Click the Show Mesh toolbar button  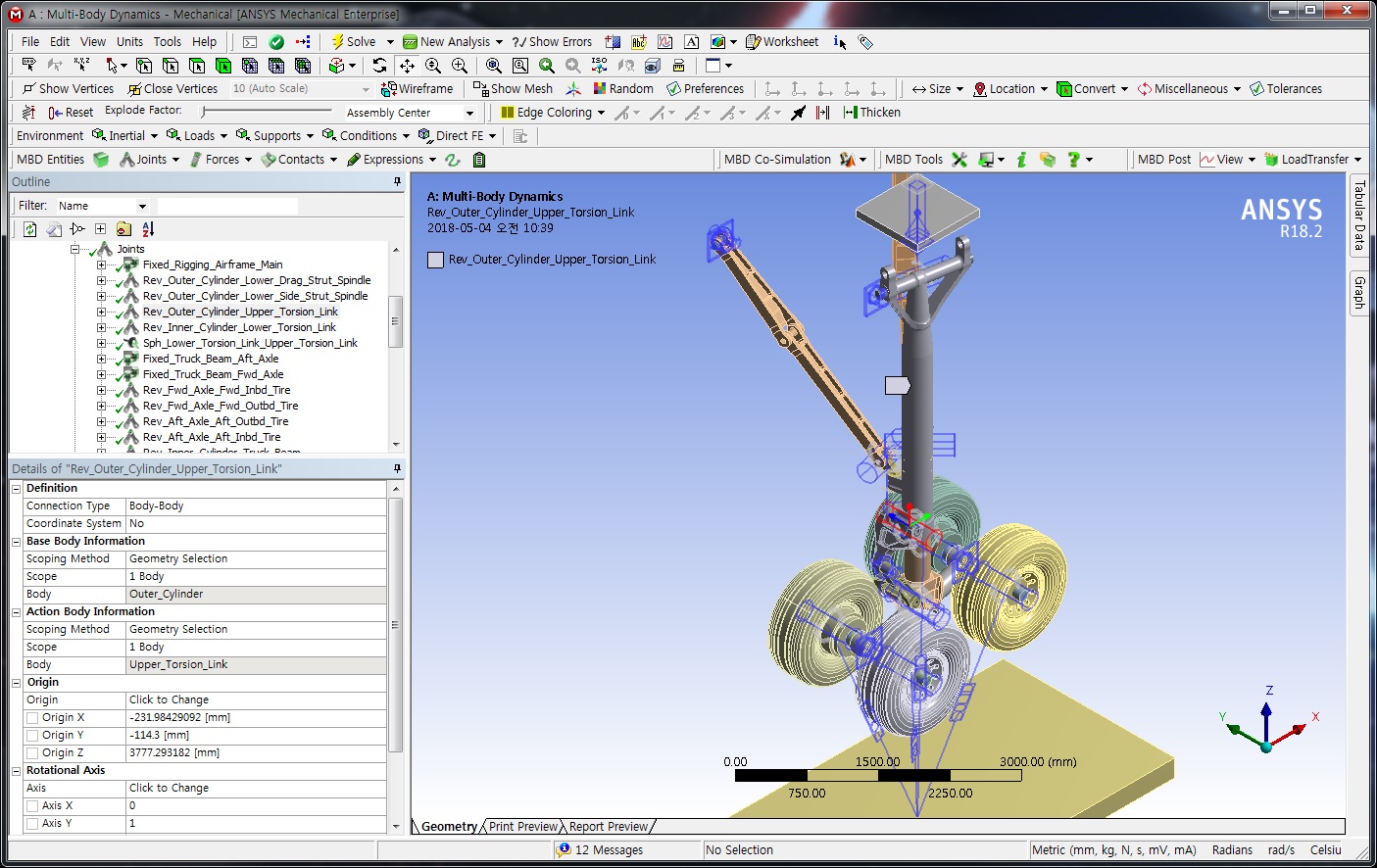point(513,89)
